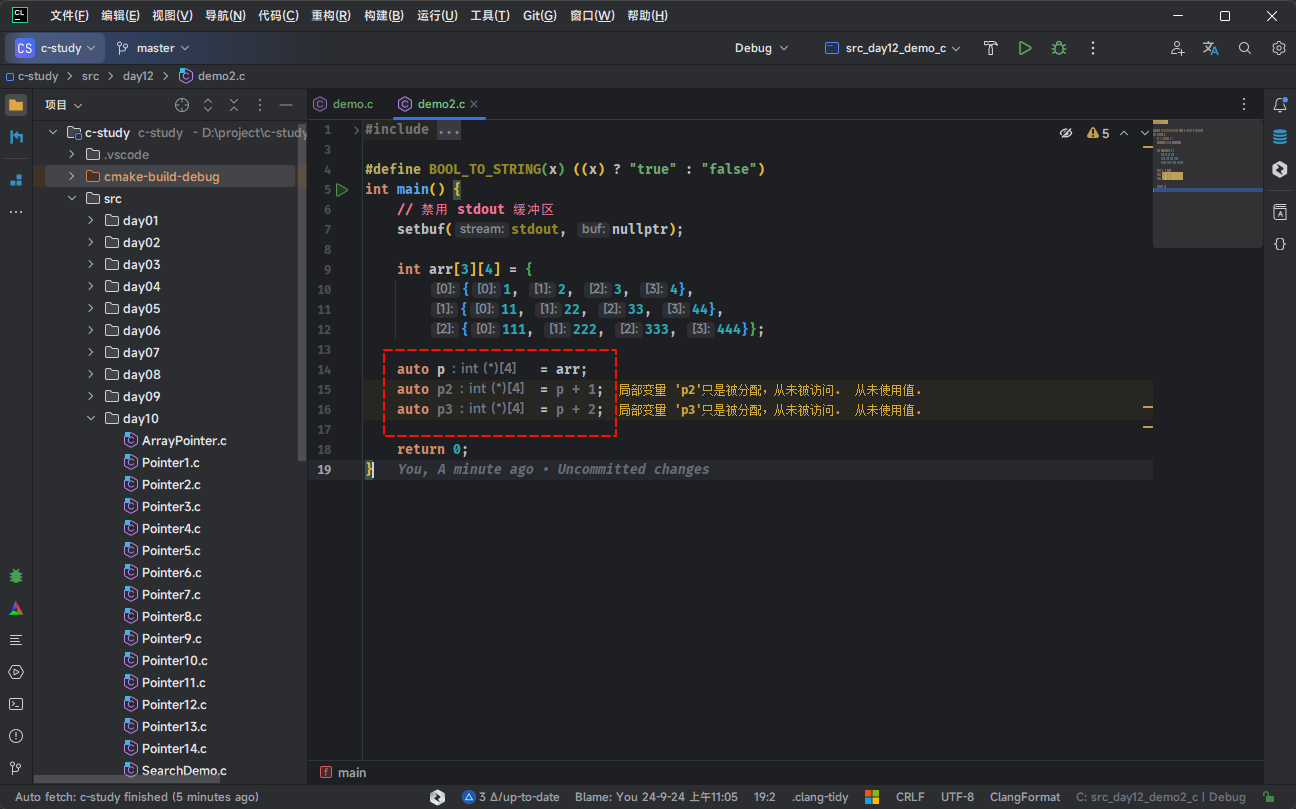Toggle the inspections eye widget in editor

tap(1066, 133)
